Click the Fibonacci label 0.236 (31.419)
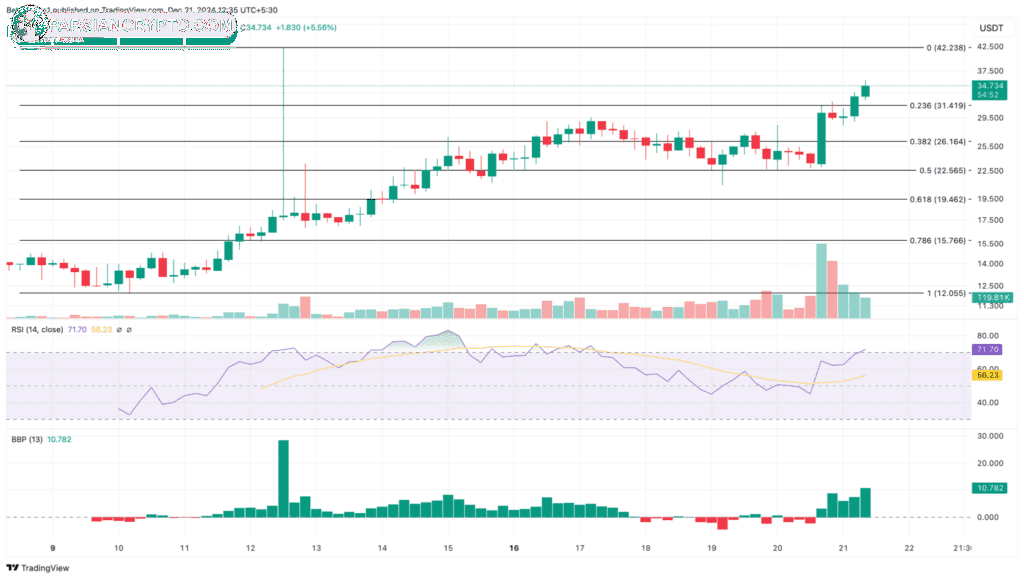 [938, 106]
